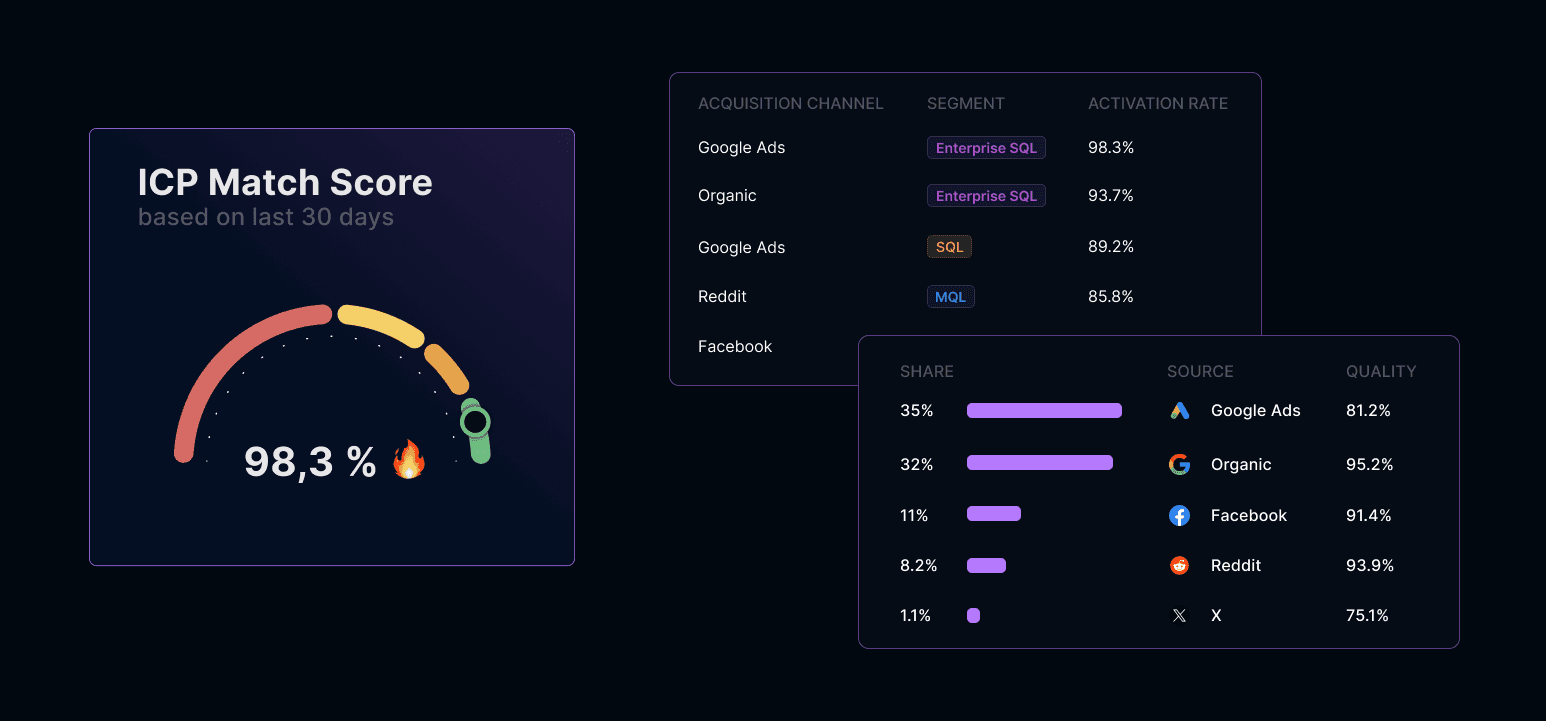Select the 93.9% quality value
The image size is (1546, 721).
click(1370, 566)
